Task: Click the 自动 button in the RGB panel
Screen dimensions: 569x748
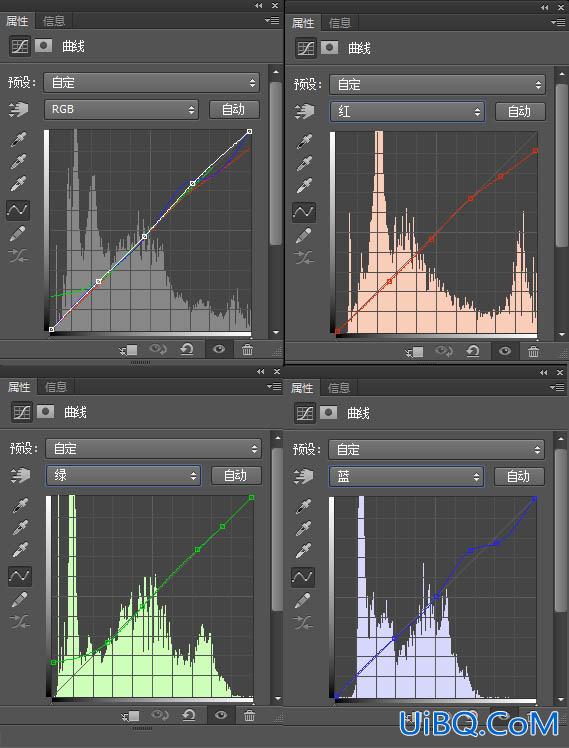Action: point(234,109)
